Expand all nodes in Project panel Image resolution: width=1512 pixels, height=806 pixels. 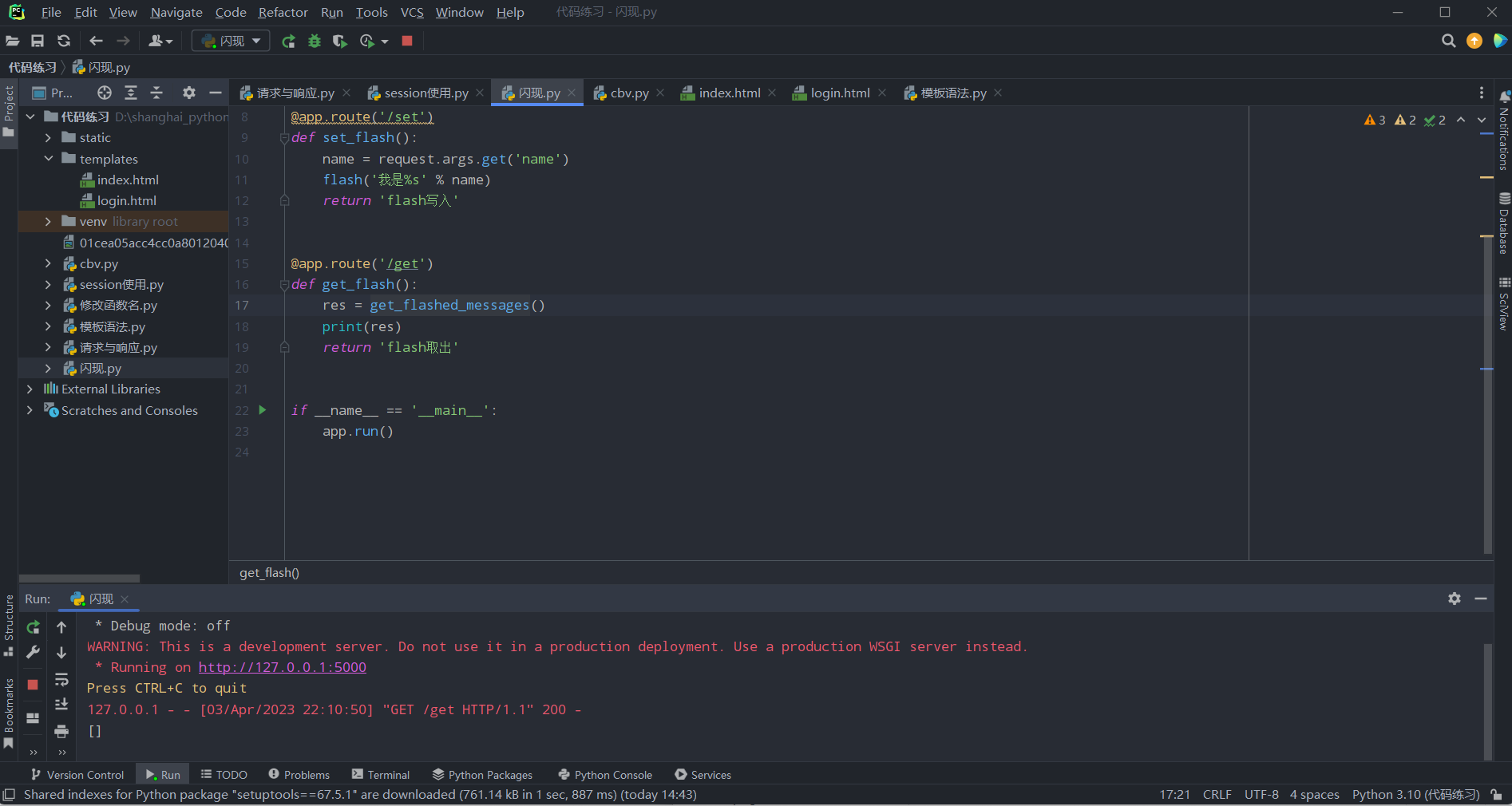click(131, 93)
